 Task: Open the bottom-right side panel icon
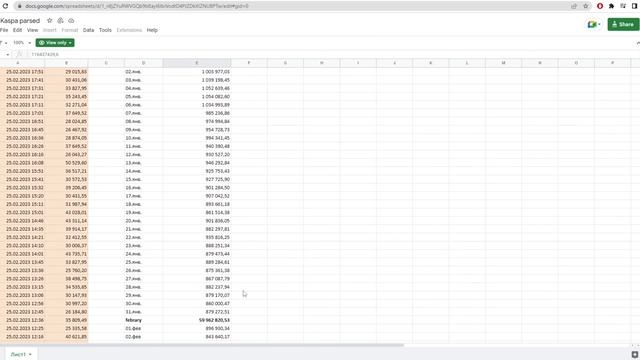[635, 354]
